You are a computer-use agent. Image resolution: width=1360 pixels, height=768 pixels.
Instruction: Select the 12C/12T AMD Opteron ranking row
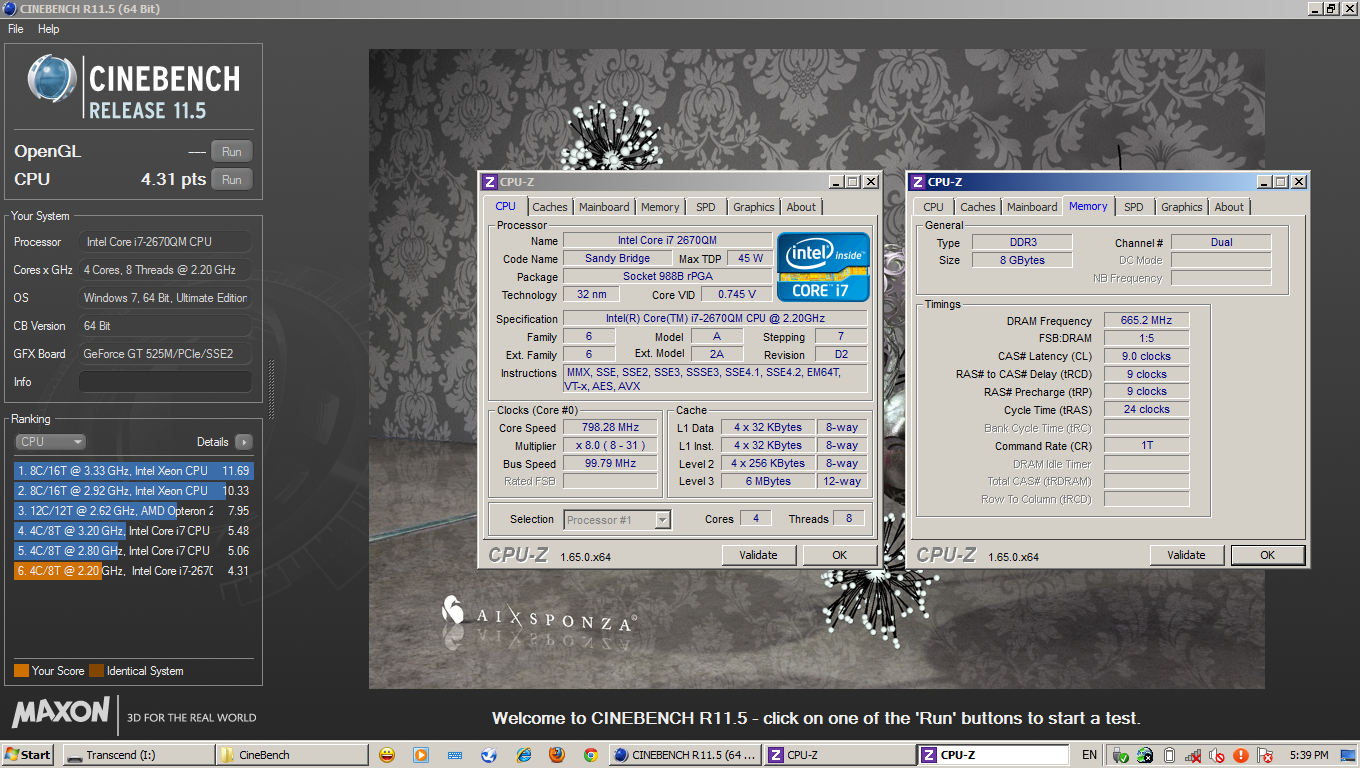click(x=134, y=511)
